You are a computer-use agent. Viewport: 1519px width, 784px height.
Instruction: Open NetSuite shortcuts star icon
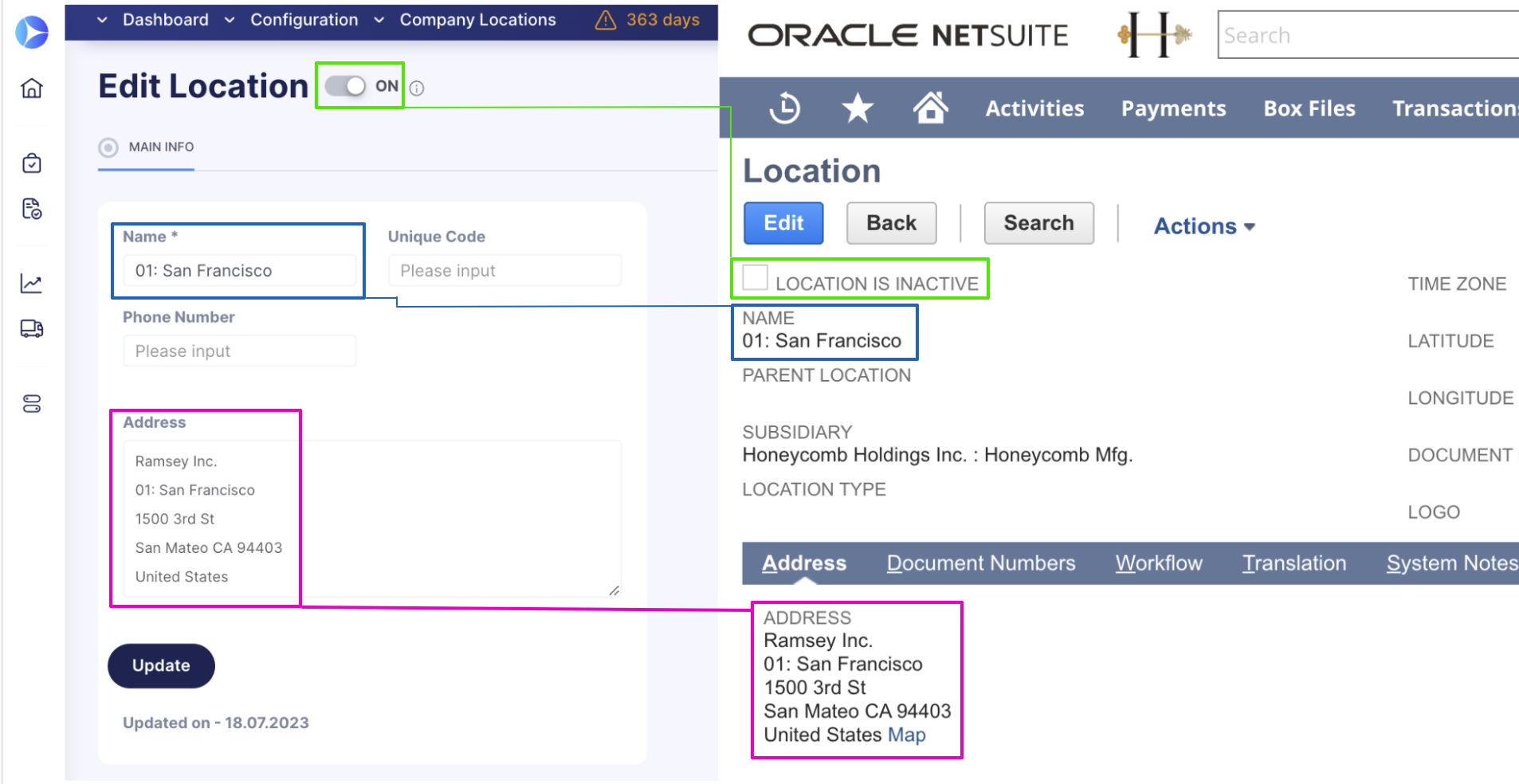(858, 108)
